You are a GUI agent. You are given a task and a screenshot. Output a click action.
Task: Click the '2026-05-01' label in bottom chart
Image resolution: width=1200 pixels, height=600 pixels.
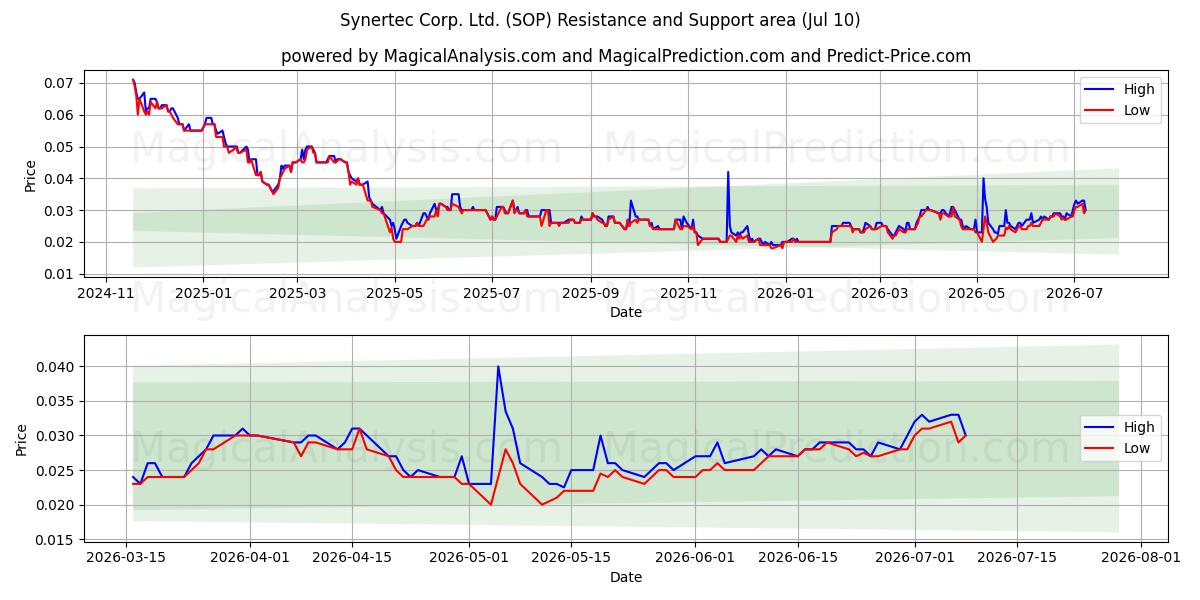click(469, 559)
